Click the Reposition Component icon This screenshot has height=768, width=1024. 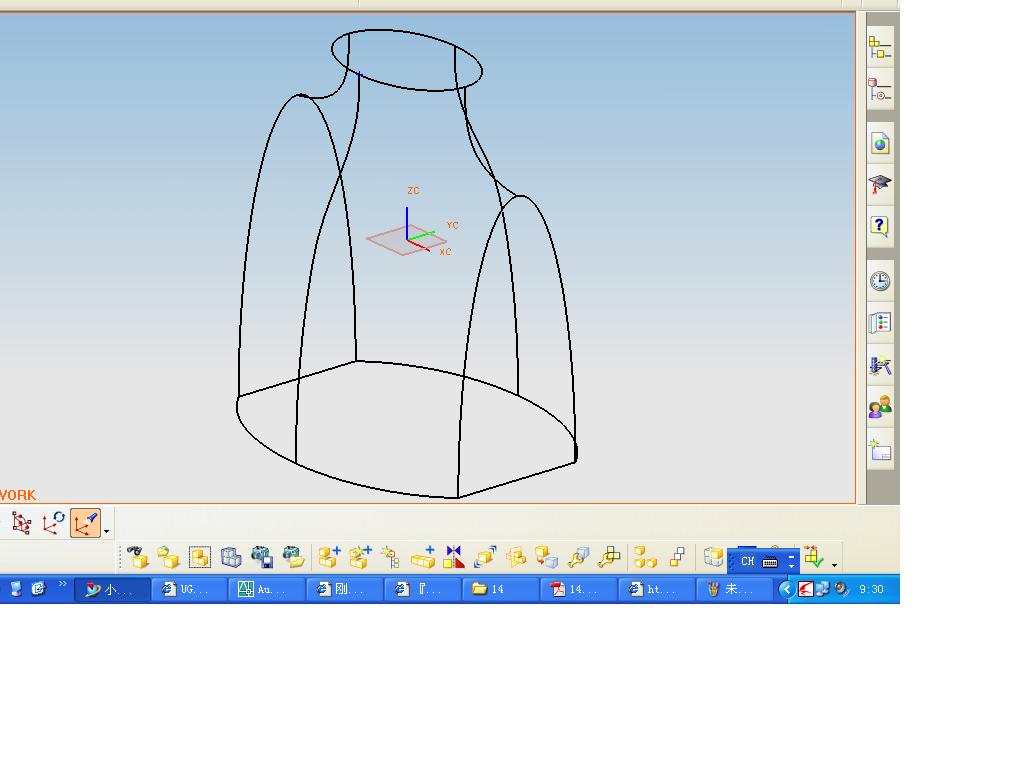click(x=485, y=557)
